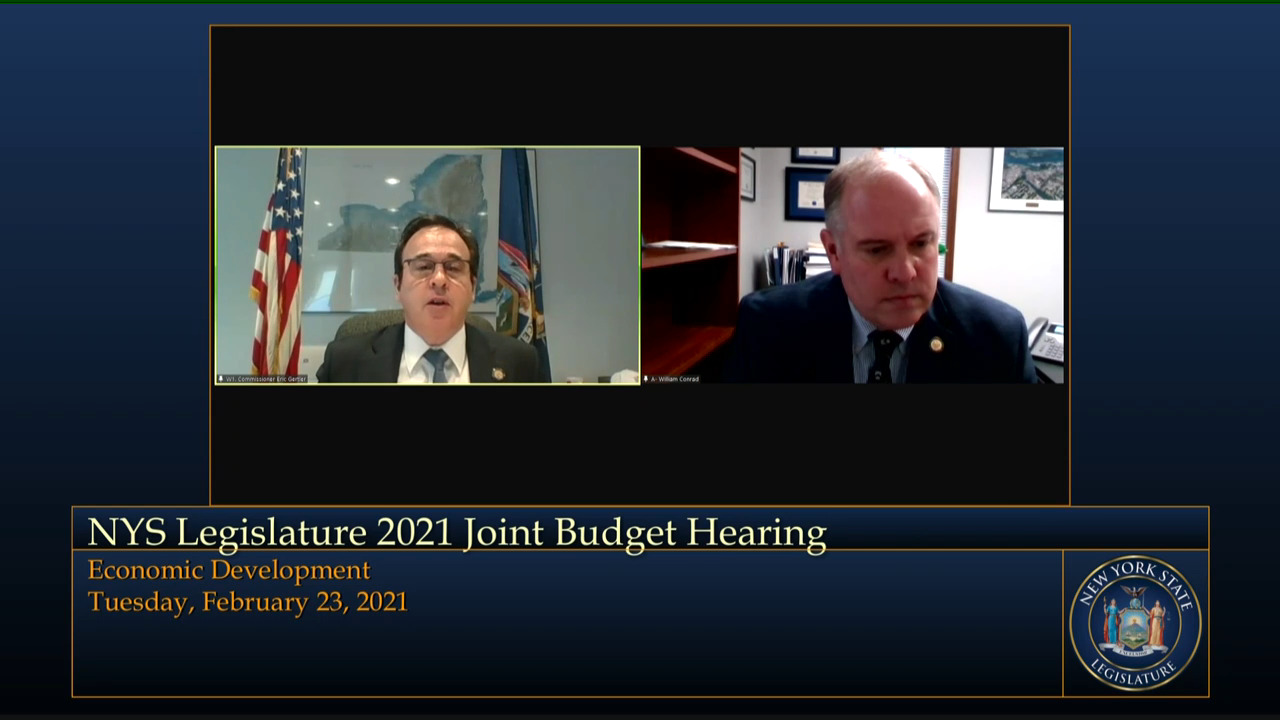Click the 'Tuesday, February 23, 2021' date text

(x=247, y=602)
